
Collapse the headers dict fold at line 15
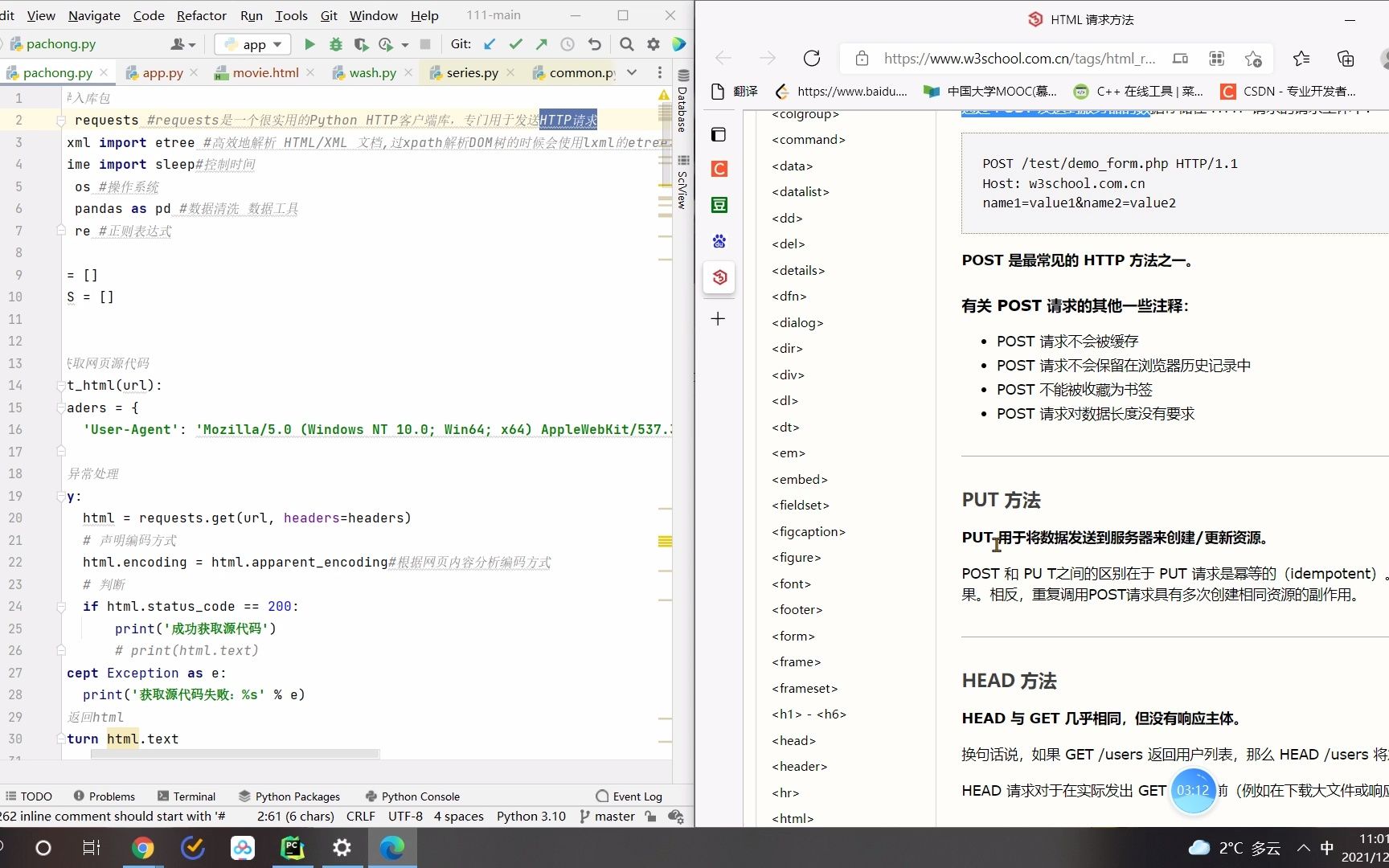pyautogui.click(x=61, y=408)
